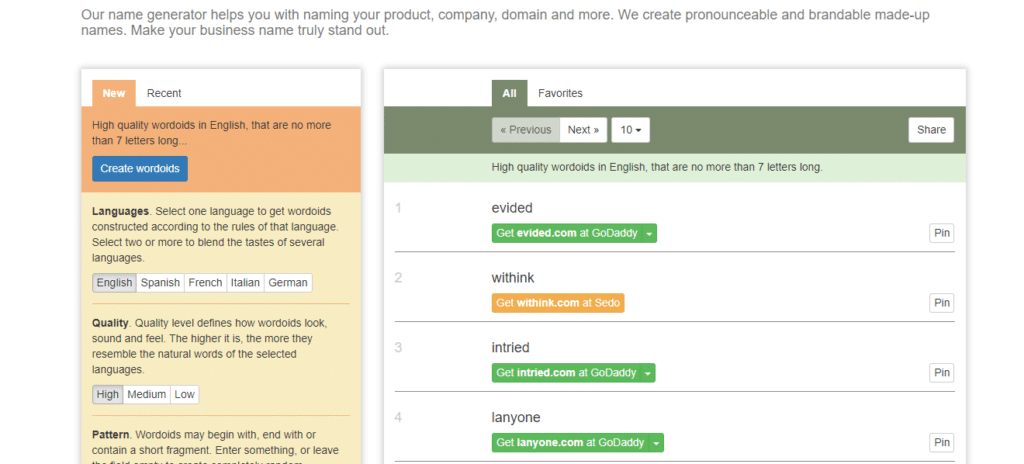Get withink.com at Sedo

[x=558, y=303]
